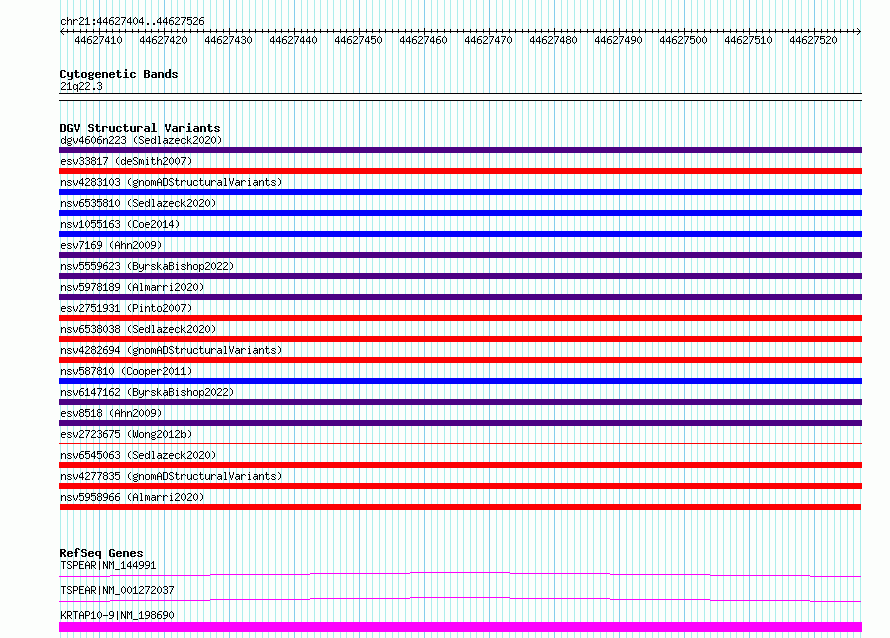Open nsv4282694 (gnomADStructuralVariants) label
This screenshot has width=890, height=638.
coord(171,350)
